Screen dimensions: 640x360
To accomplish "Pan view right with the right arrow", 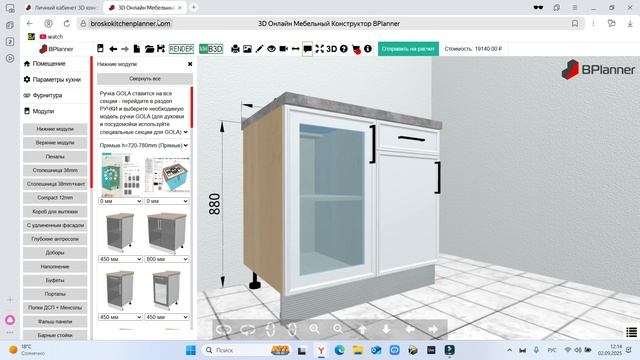I will click(433, 329).
